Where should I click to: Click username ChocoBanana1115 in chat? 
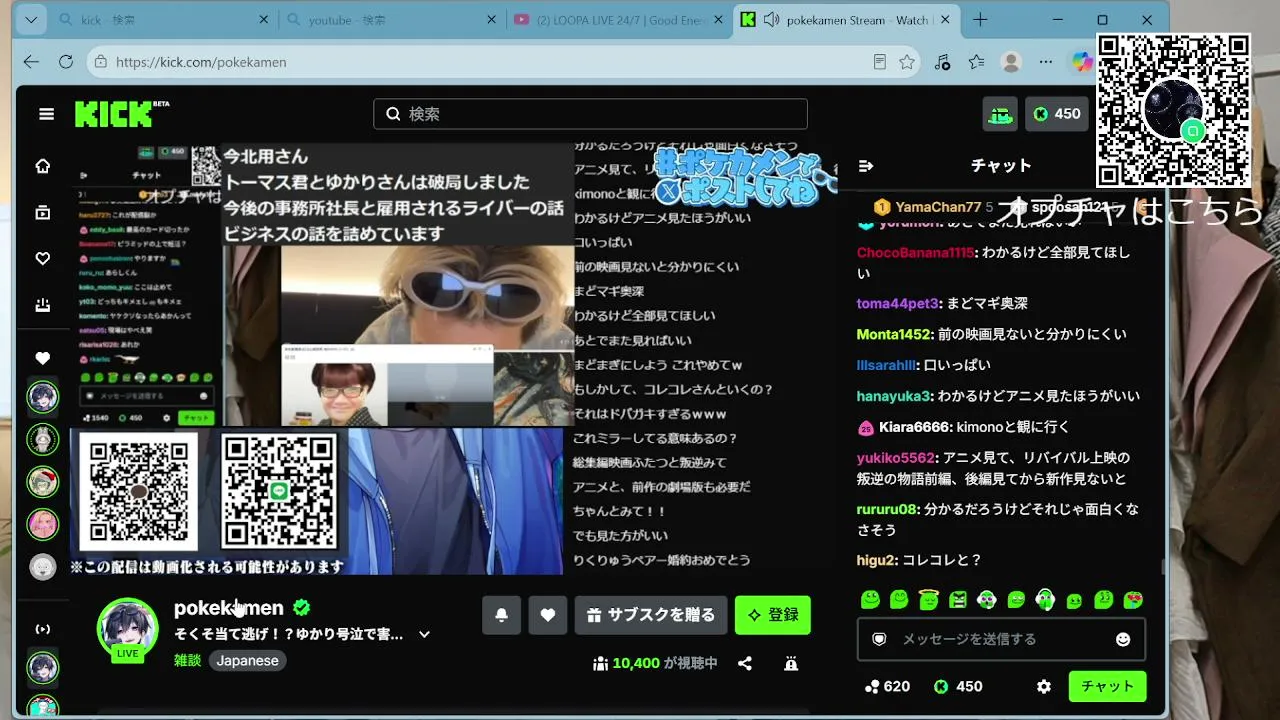915,253
